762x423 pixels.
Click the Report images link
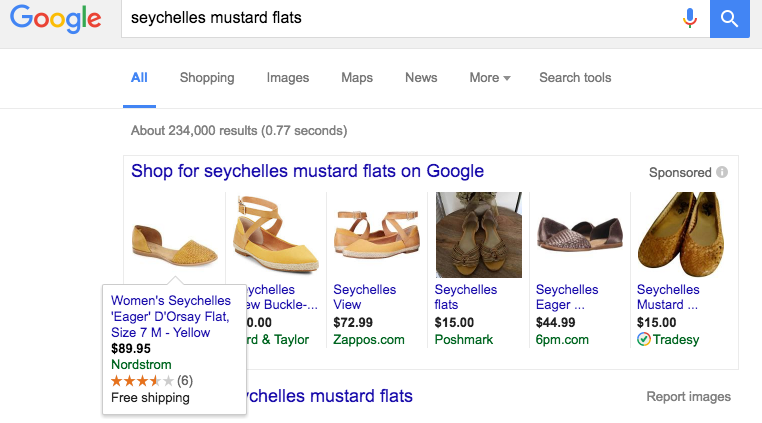pyautogui.click(x=688, y=397)
